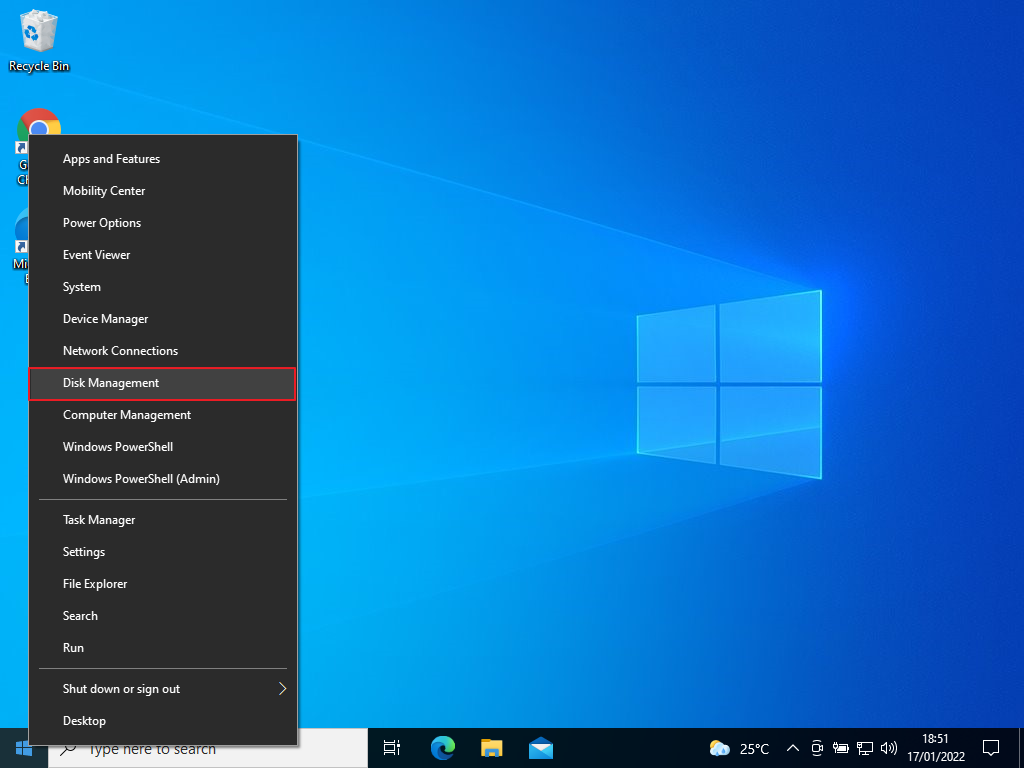This screenshot has width=1024, height=768.
Task: Open Device Manager
Action: 163,319
